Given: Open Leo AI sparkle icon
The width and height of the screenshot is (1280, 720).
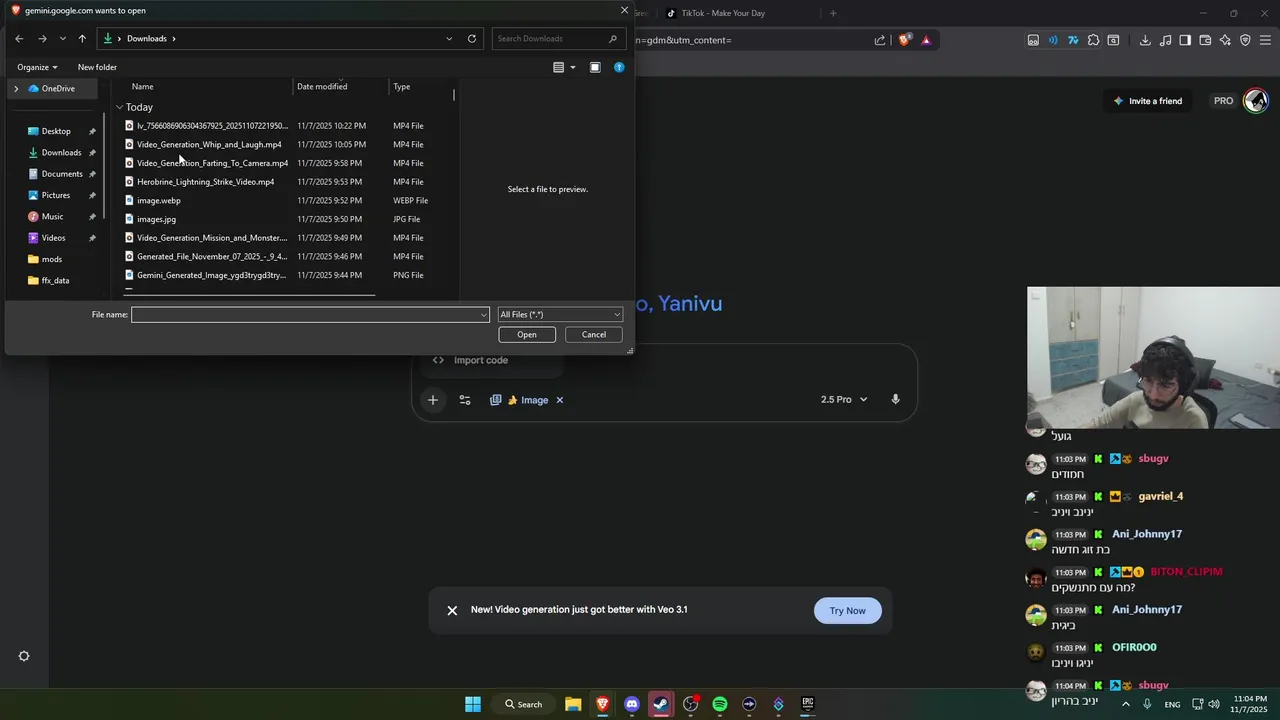Looking at the screenshot, I should [1225, 40].
